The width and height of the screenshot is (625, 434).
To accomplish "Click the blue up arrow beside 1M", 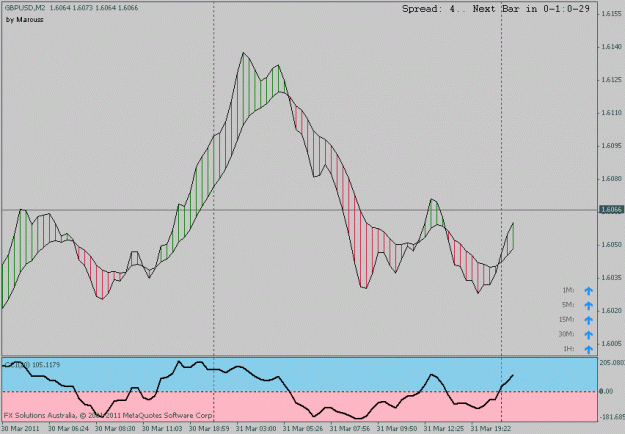I will [x=588, y=291].
